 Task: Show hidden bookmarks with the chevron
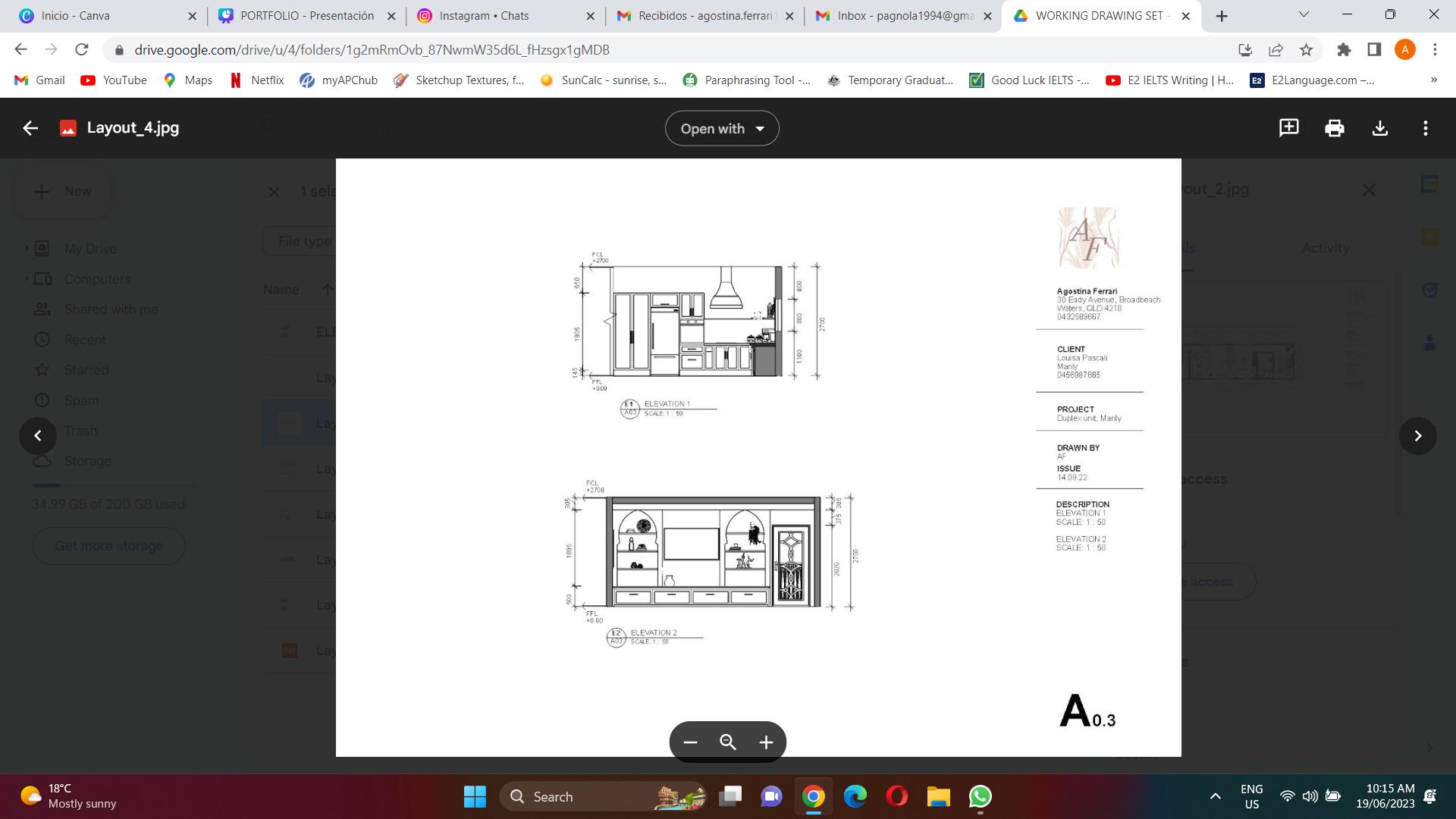(x=1433, y=80)
